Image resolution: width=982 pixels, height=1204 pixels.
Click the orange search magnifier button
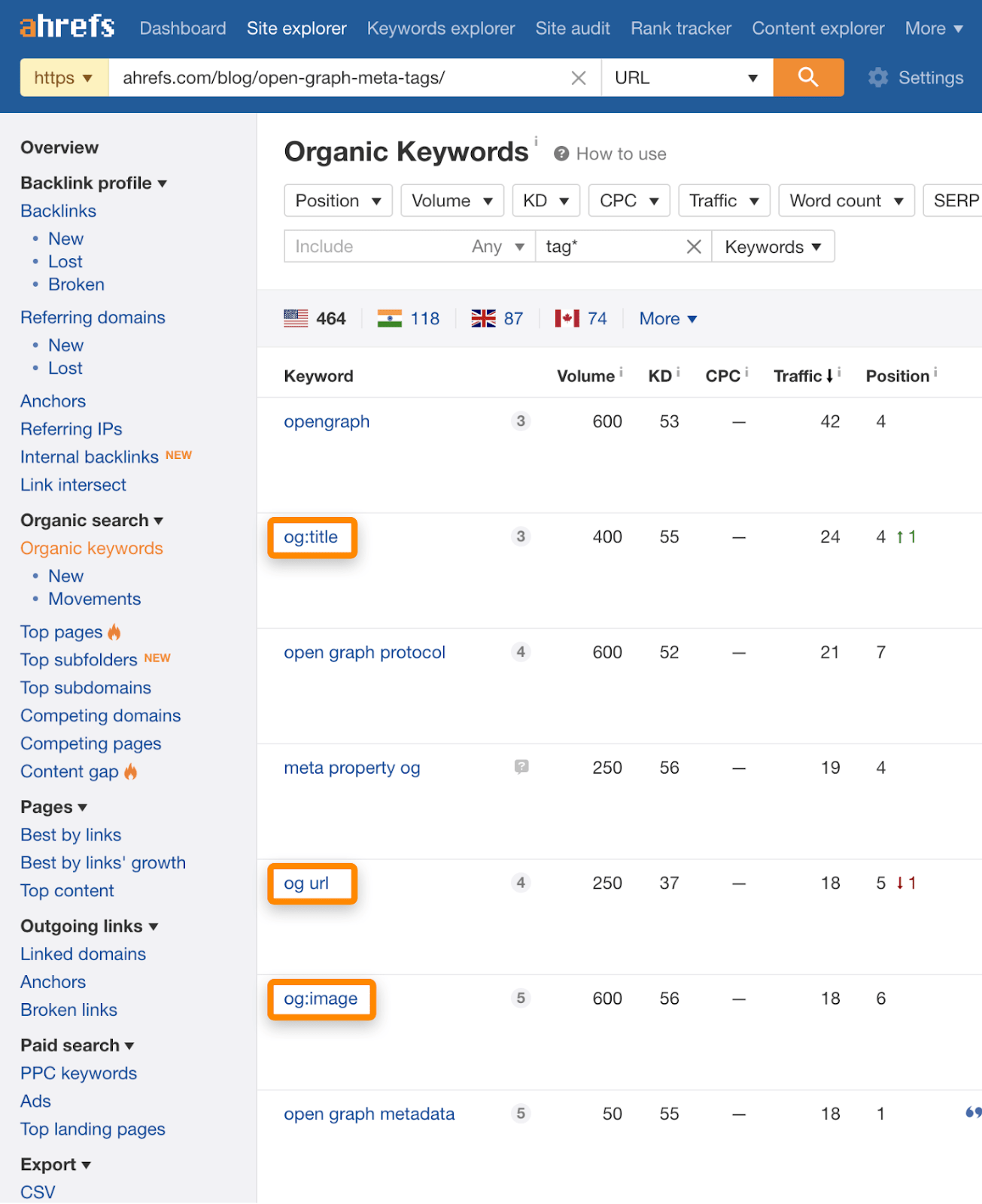pyautogui.click(x=808, y=78)
